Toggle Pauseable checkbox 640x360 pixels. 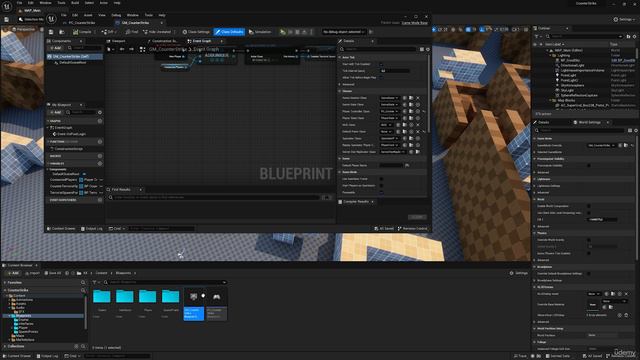pyautogui.click(x=381, y=192)
